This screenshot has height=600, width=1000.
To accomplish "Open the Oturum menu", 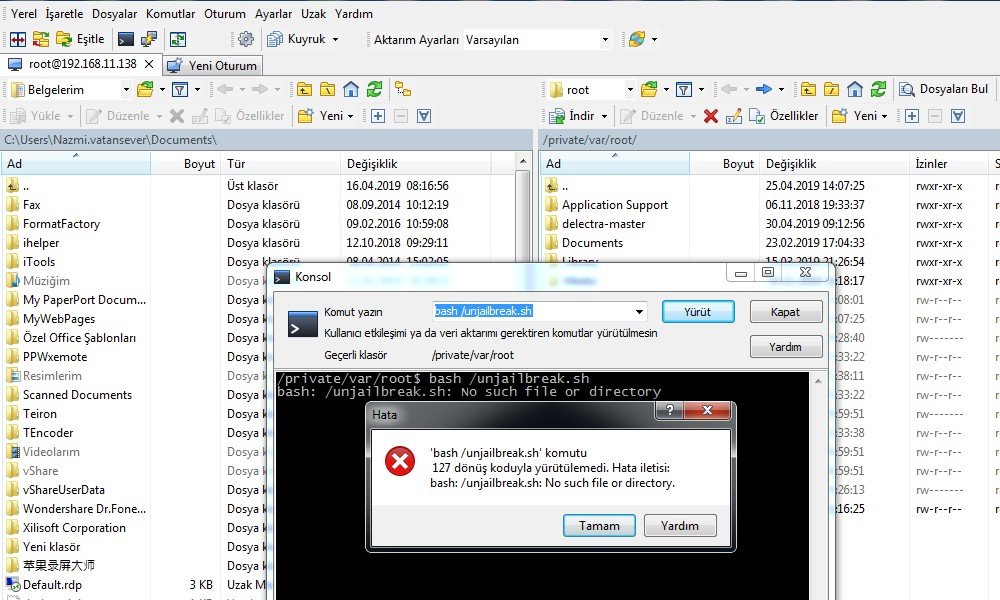I will point(224,13).
